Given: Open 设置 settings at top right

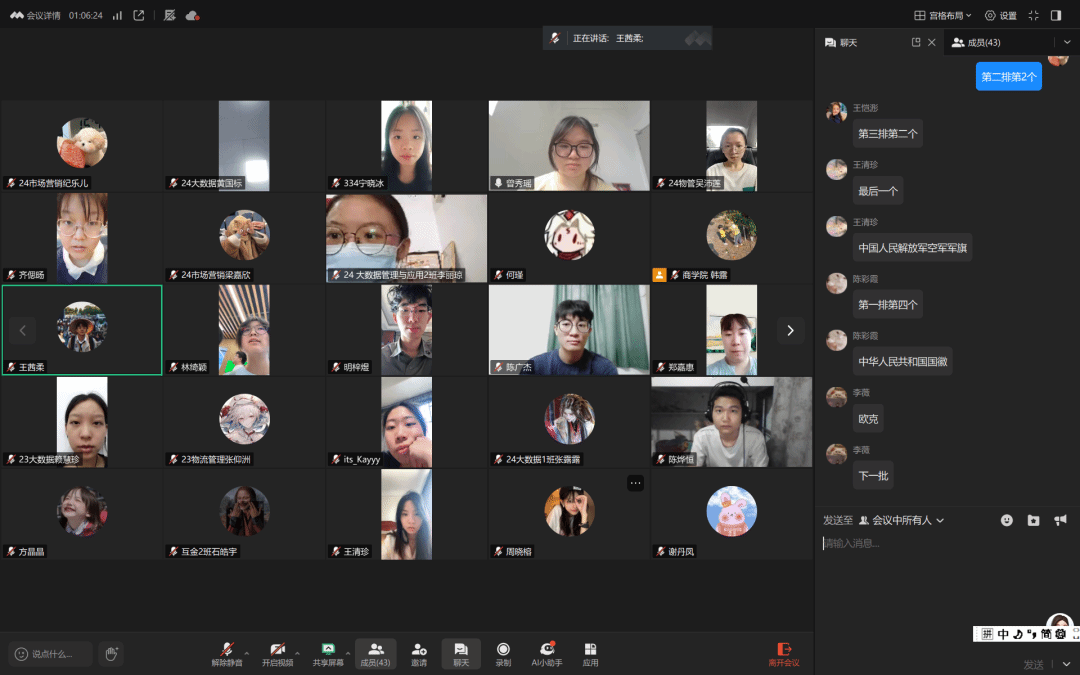Looking at the screenshot, I should (x=1000, y=15).
